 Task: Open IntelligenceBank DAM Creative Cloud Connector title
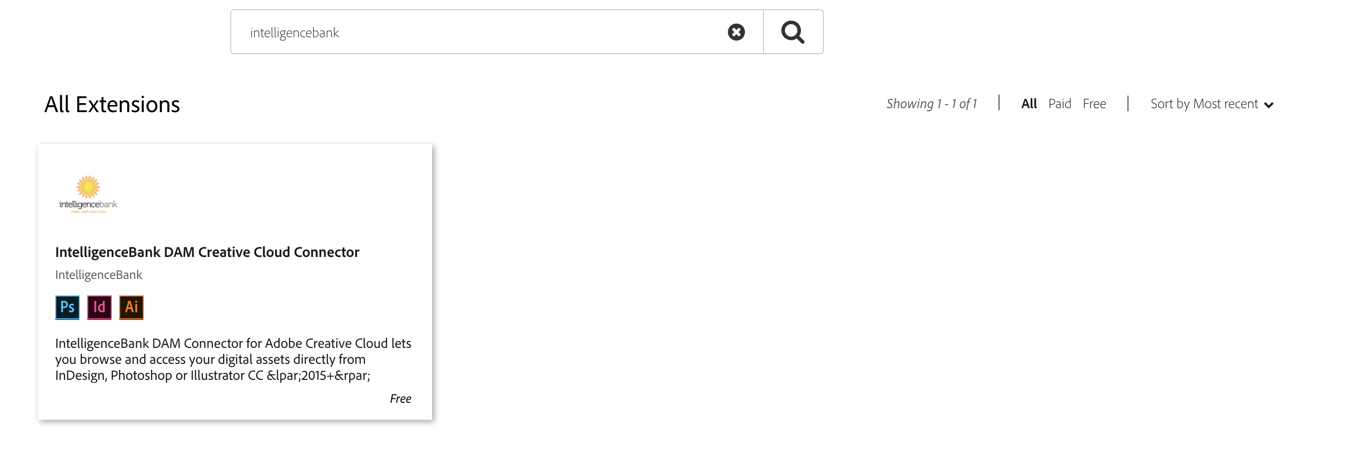tap(207, 252)
